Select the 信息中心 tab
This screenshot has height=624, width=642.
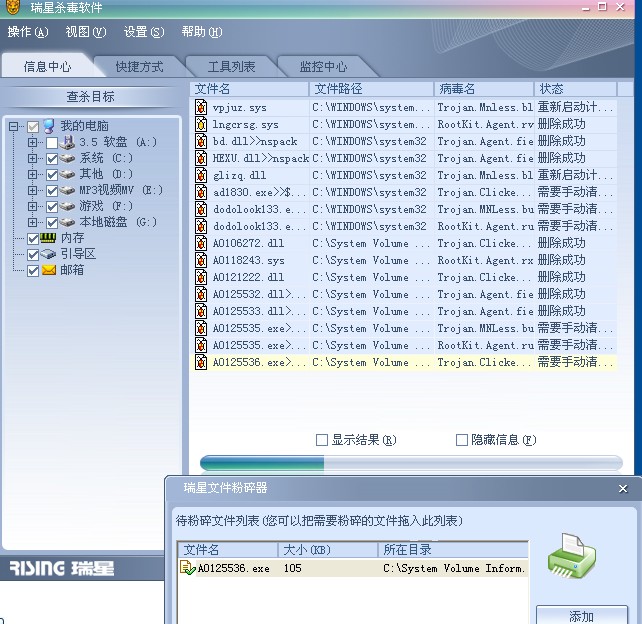[47, 66]
